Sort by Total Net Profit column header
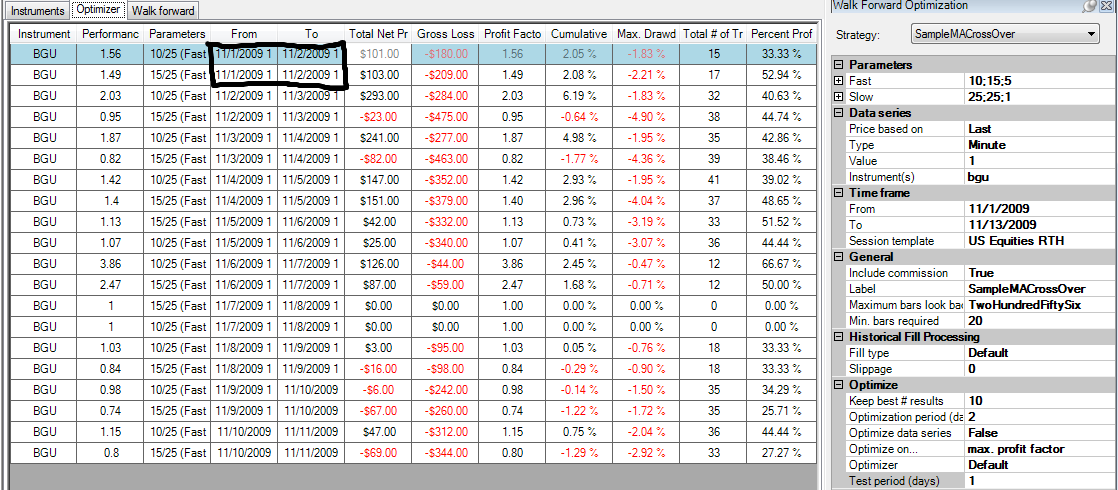This screenshot has height=490, width=1118. 378,34
